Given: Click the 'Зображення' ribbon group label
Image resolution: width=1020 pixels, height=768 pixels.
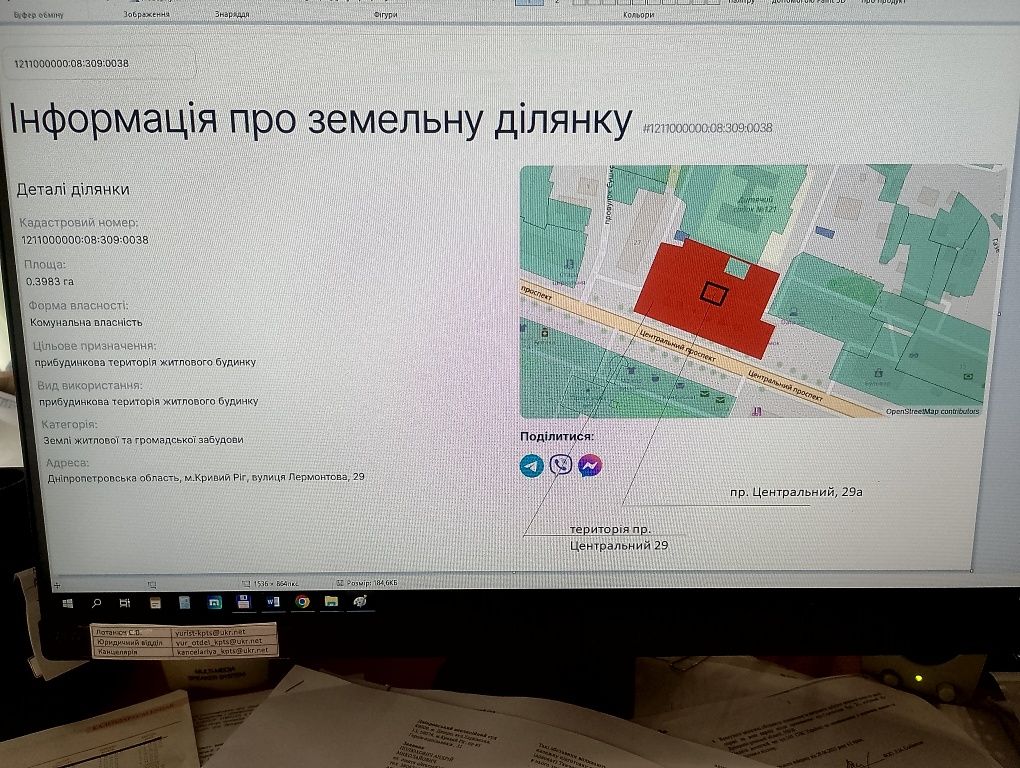Looking at the screenshot, I should [146, 14].
